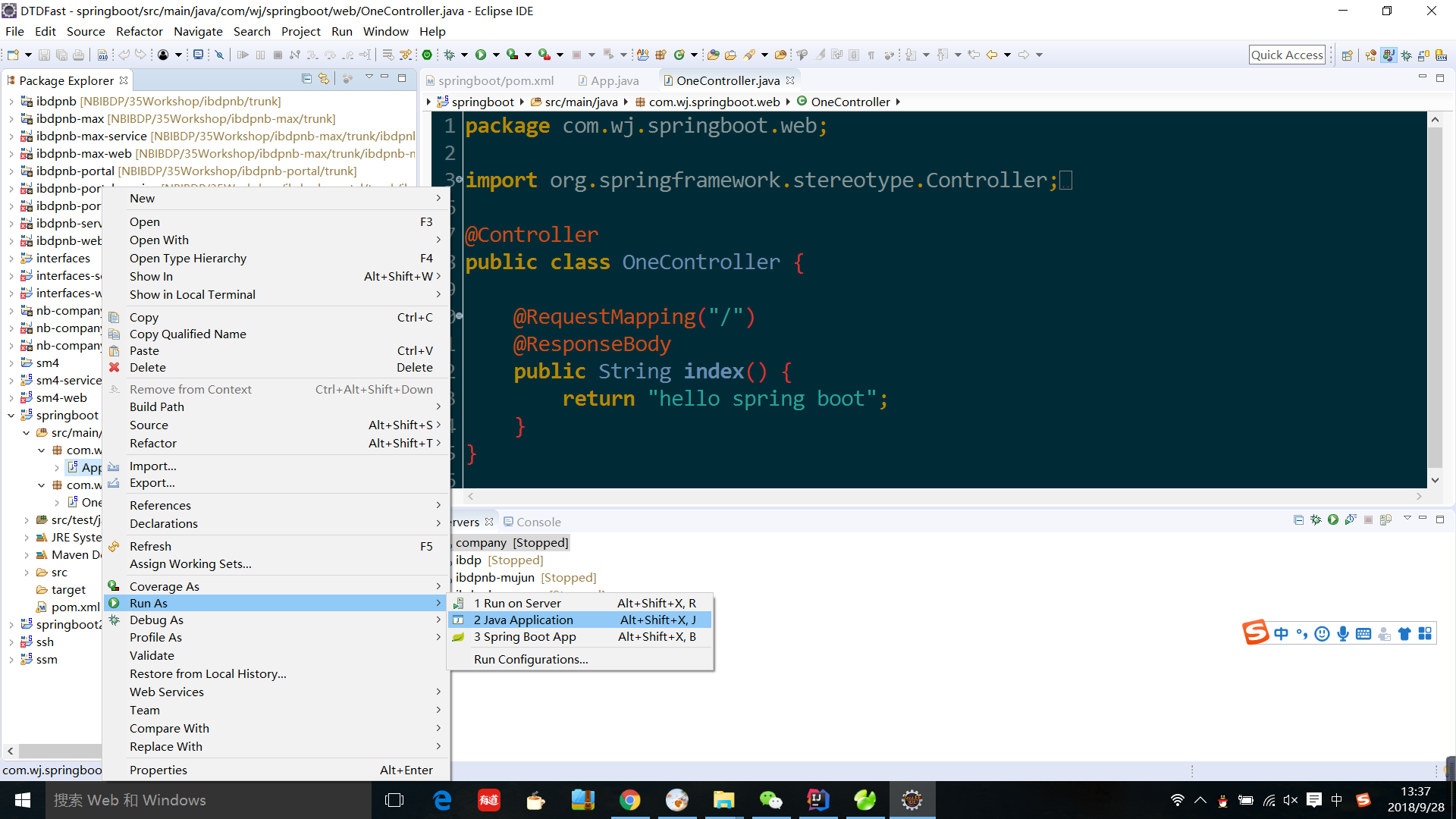Image resolution: width=1456 pixels, height=819 pixels.
Task: Click Package Explorer horizontal scrollbar
Action: pyautogui.click(x=60, y=751)
